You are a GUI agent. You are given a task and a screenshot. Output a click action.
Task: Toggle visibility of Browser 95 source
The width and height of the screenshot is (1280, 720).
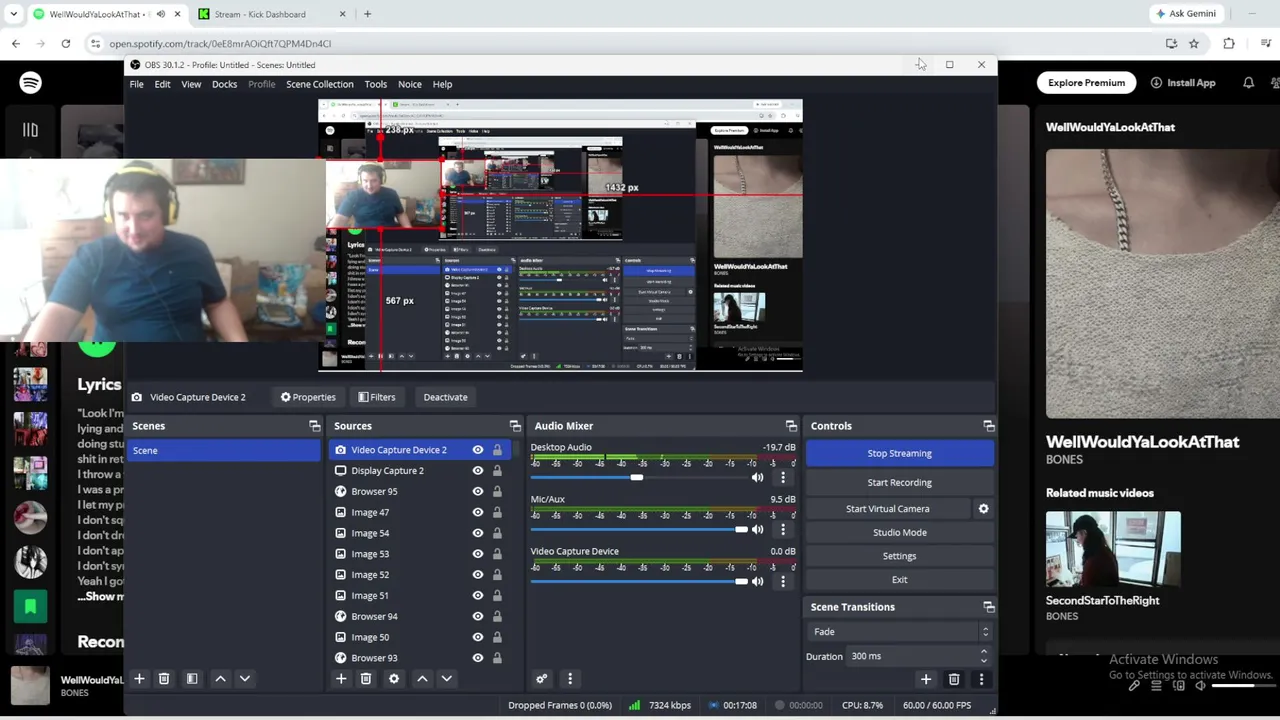(477, 492)
